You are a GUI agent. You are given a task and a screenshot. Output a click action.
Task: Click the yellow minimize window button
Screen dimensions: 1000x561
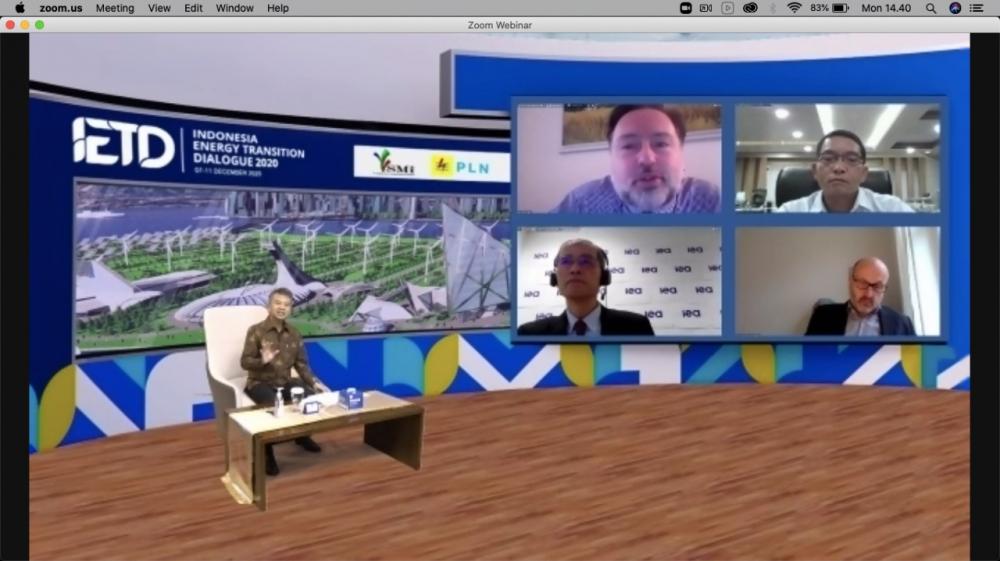tap(25, 25)
